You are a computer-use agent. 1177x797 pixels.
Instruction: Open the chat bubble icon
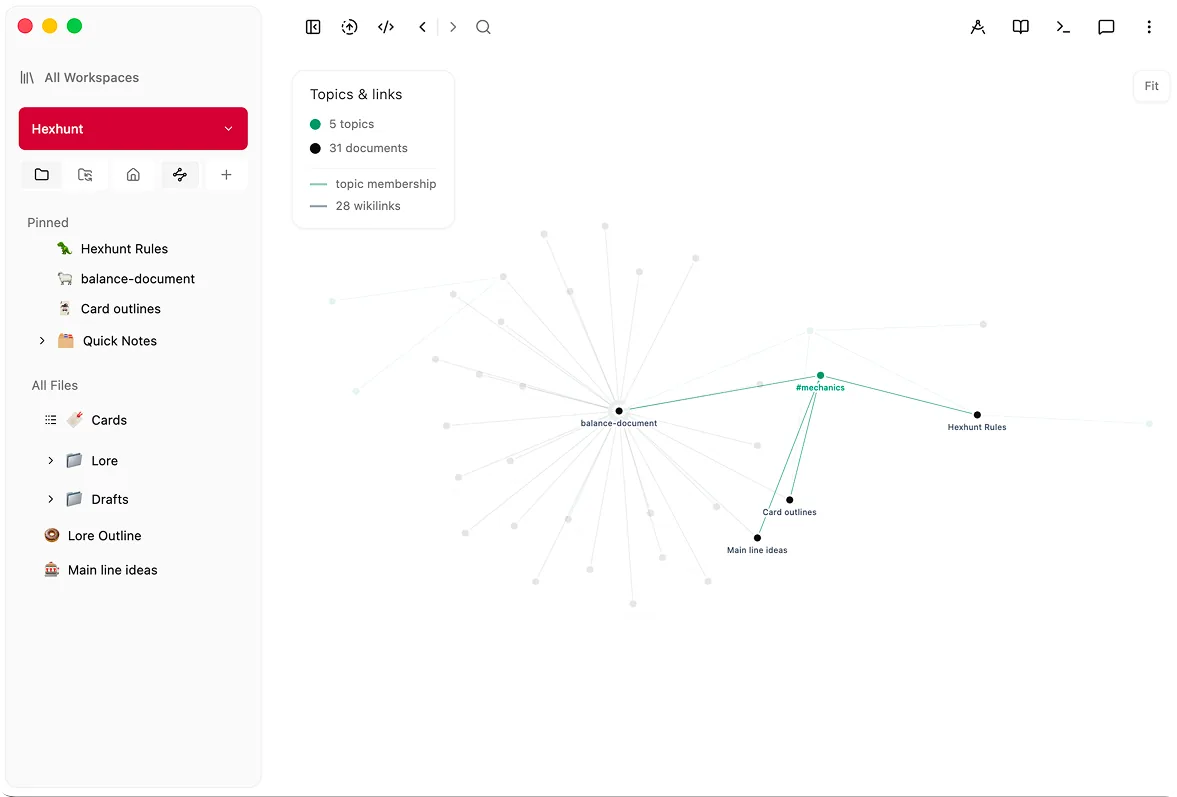[1106, 27]
